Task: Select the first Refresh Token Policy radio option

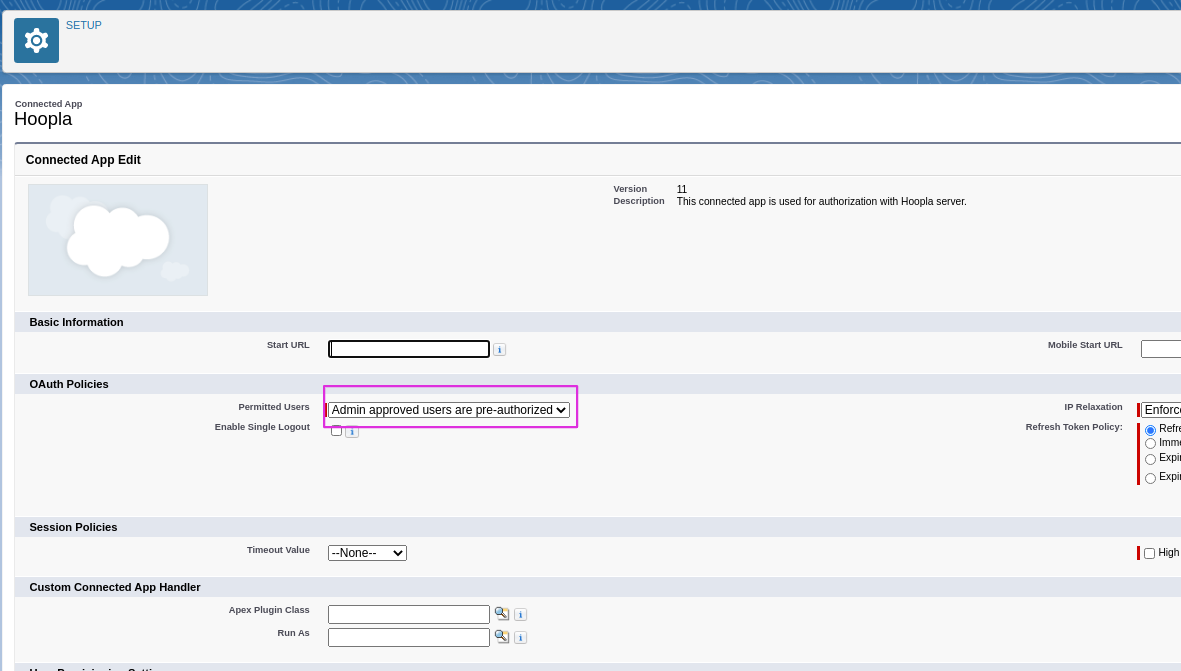Action: pyautogui.click(x=1150, y=430)
